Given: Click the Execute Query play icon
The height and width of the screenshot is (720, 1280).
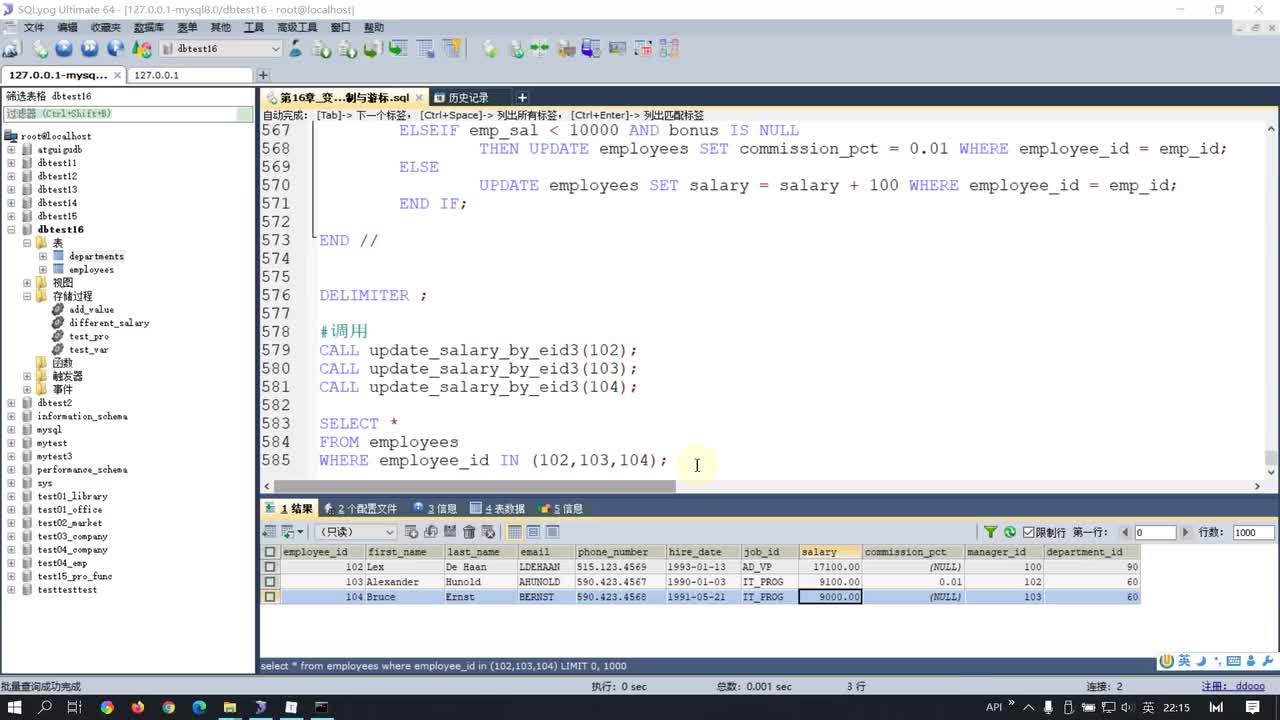Looking at the screenshot, I should [x=64, y=48].
